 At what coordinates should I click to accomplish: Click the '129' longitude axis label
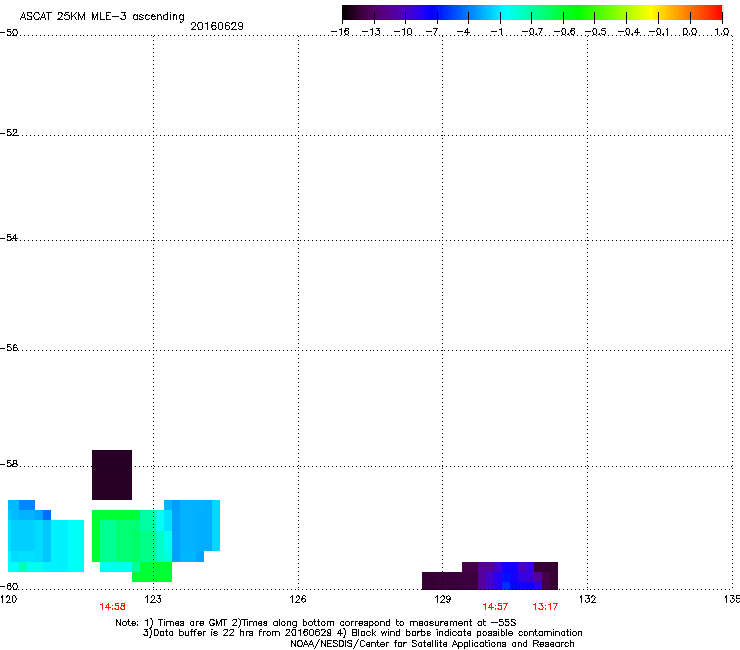(442, 599)
